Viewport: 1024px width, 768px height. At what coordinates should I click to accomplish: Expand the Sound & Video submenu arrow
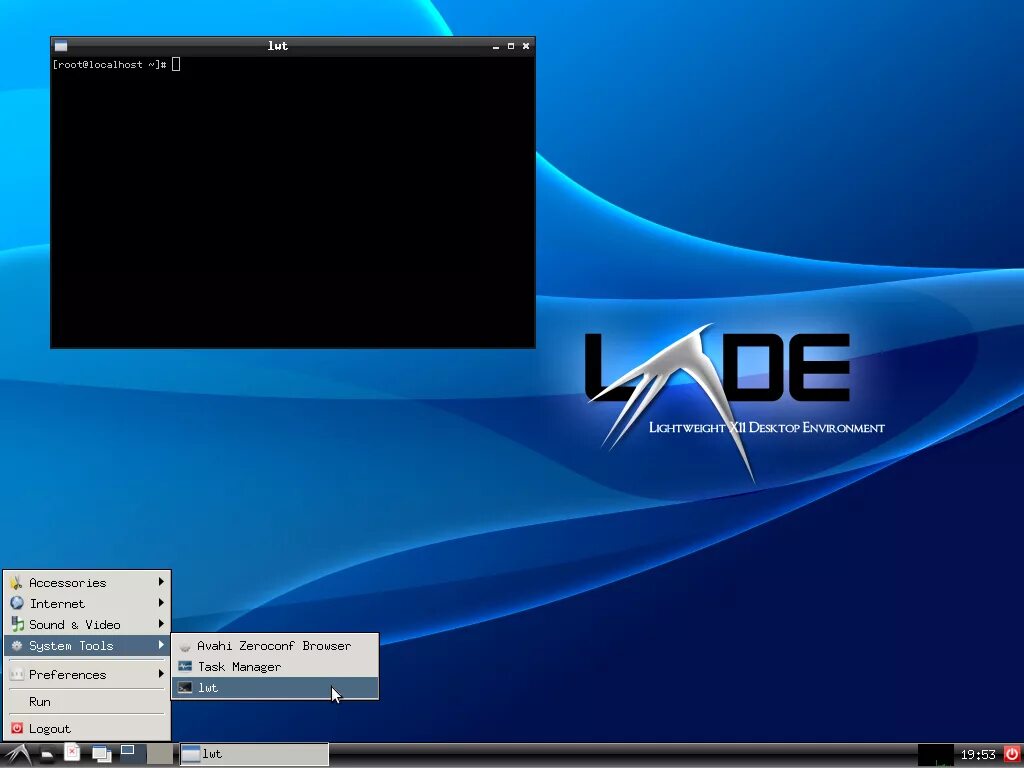pyautogui.click(x=161, y=623)
